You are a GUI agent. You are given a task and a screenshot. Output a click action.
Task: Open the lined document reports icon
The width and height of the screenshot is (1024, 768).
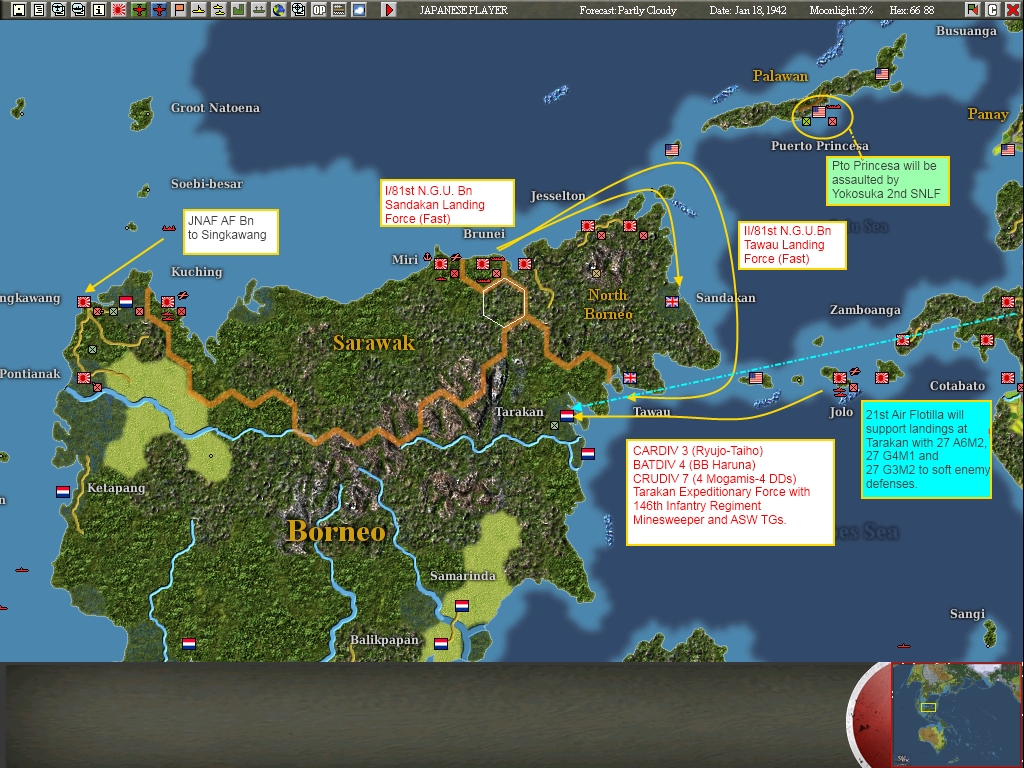click(39, 10)
